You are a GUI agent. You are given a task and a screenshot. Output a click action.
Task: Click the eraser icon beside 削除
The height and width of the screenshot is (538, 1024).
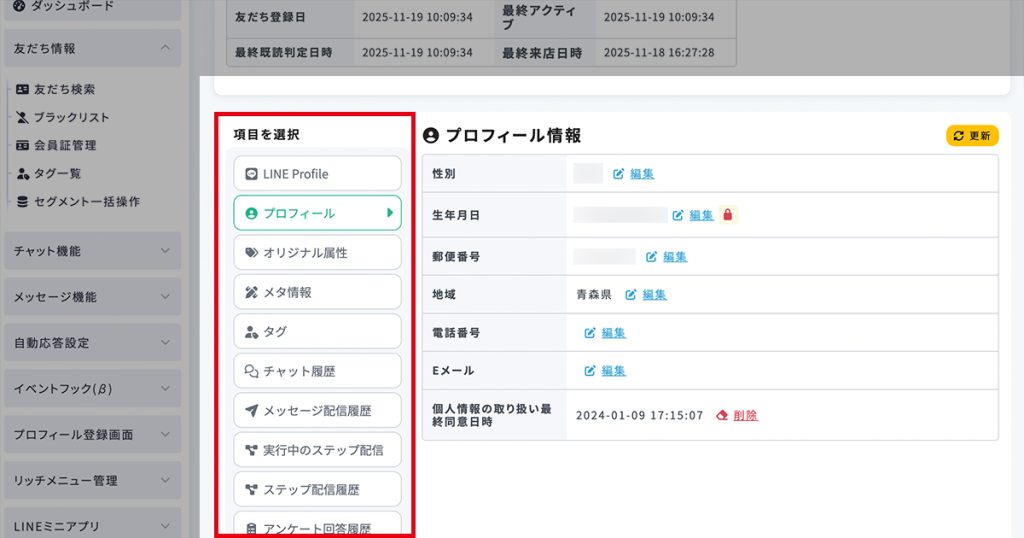pos(722,415)
